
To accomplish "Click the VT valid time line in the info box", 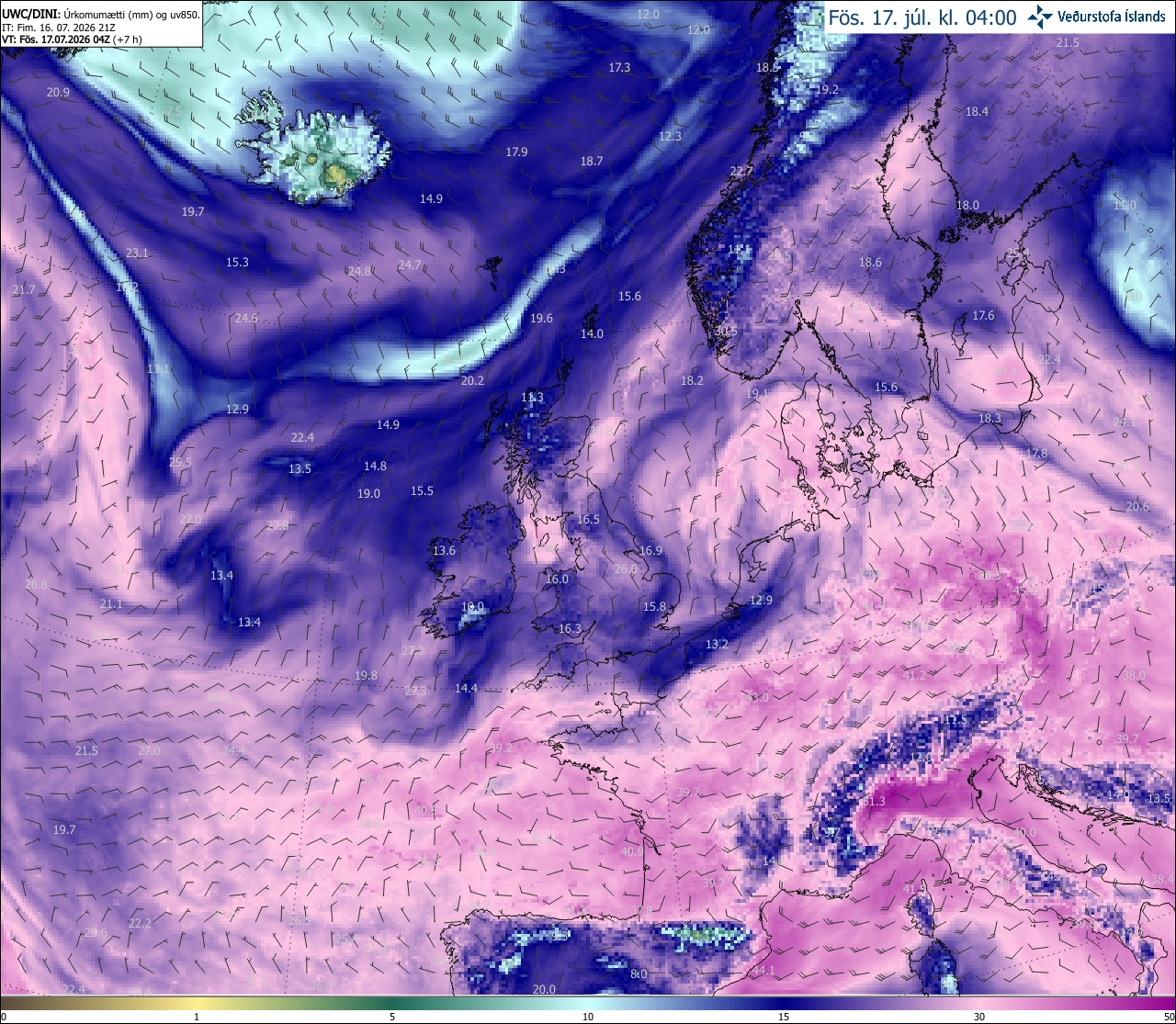I will [x=72, y=39].
